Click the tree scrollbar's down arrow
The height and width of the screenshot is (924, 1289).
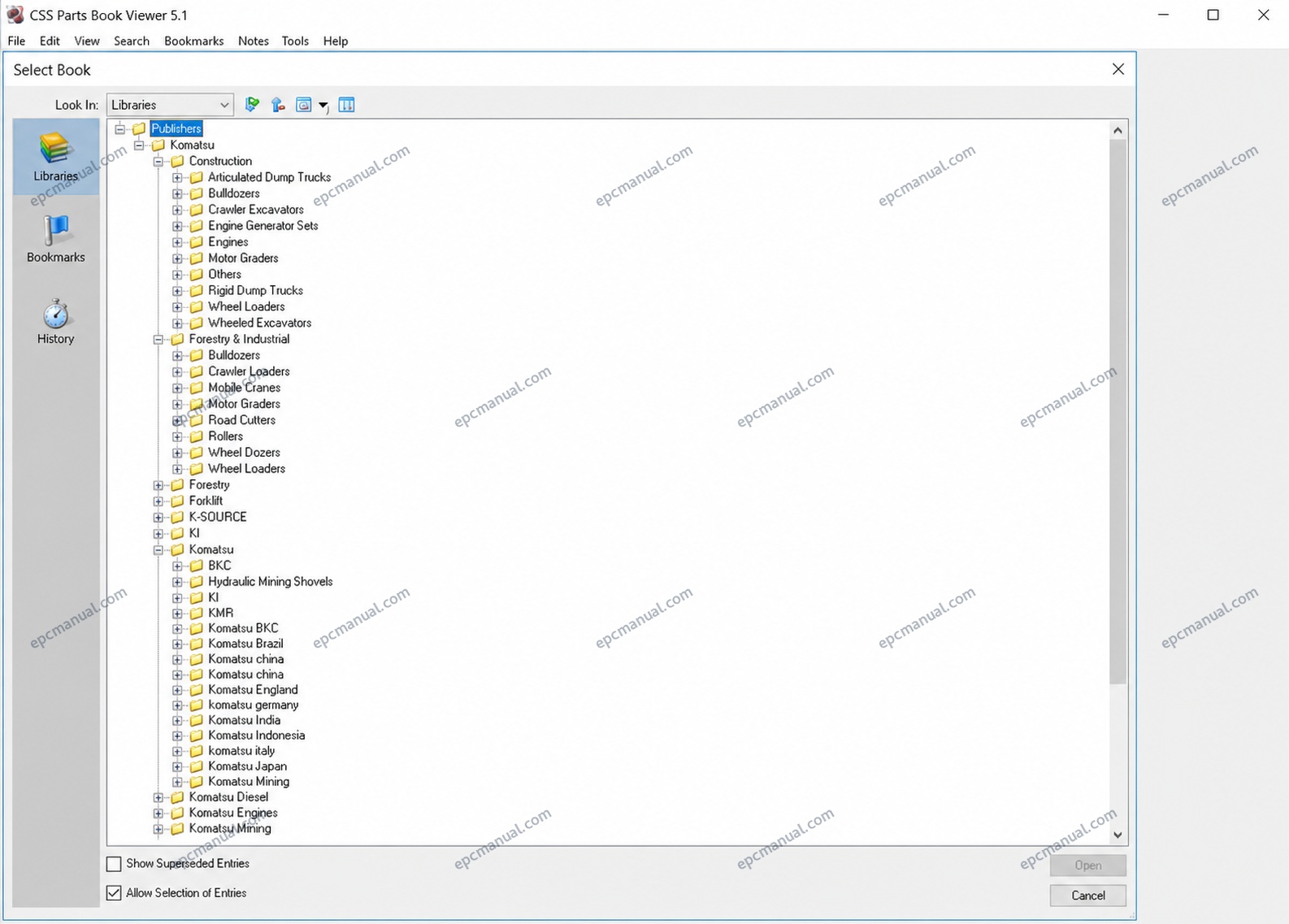(1118, 835)
